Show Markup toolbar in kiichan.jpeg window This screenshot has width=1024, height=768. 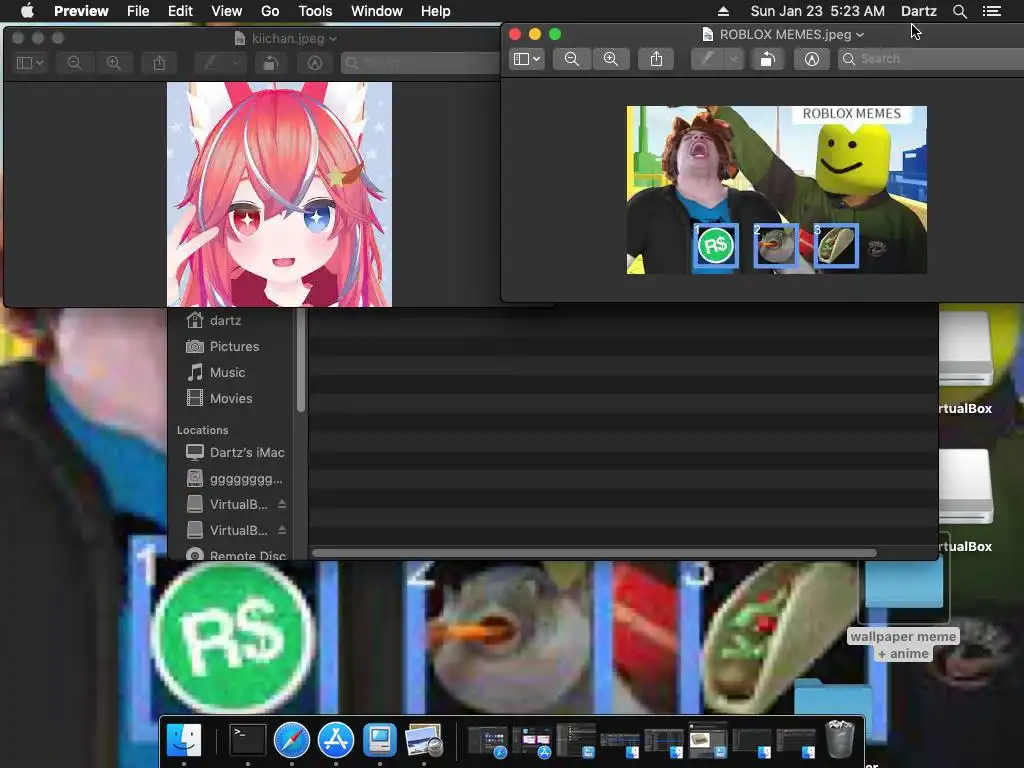[315, 63]
